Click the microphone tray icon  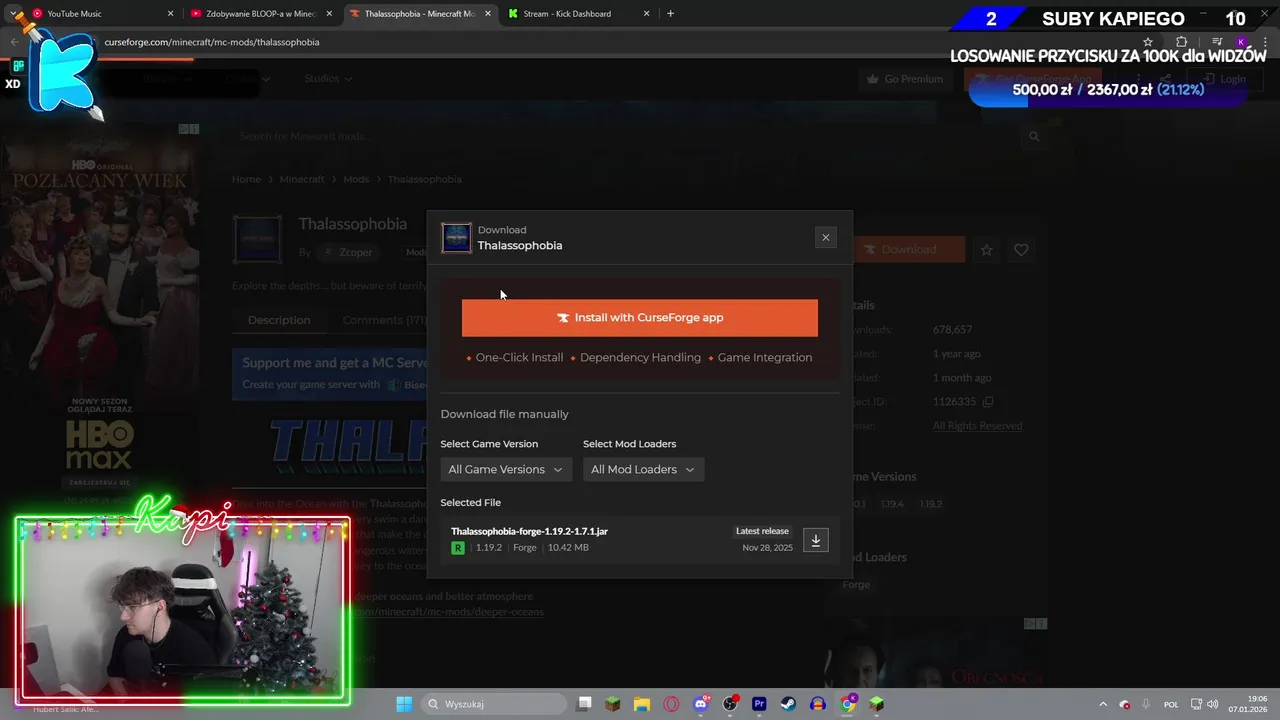(x=1146, y=704)
